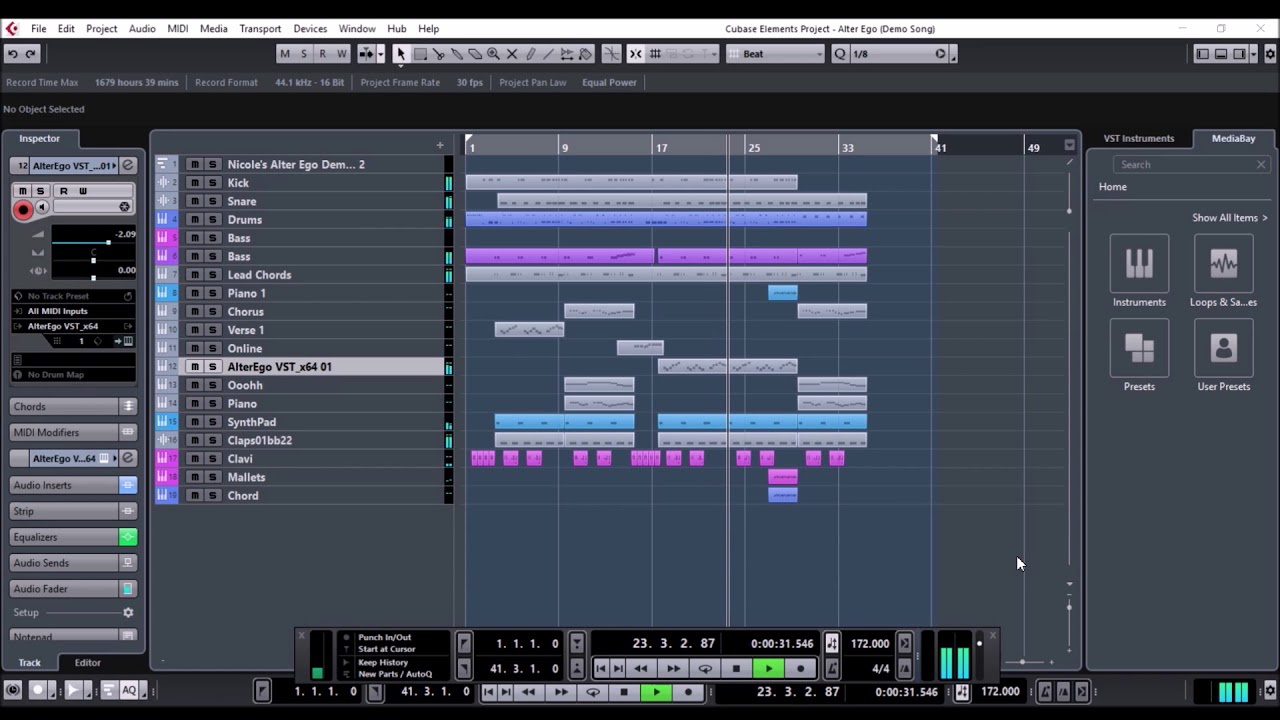Open the Beat snap type dropdown
The height and width of the screenshot is (720, 1280).
pos(776,54)
